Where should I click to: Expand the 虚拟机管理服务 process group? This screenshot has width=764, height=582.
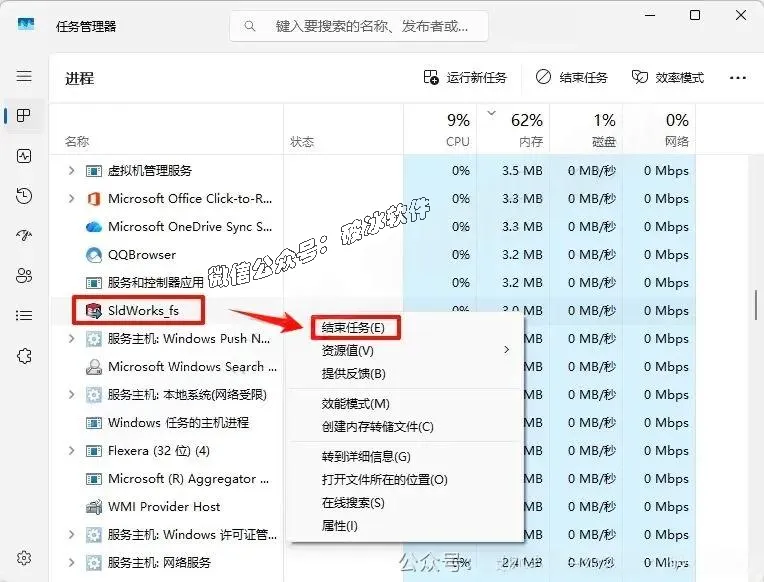pyautogui.click(x=72, y=171)
